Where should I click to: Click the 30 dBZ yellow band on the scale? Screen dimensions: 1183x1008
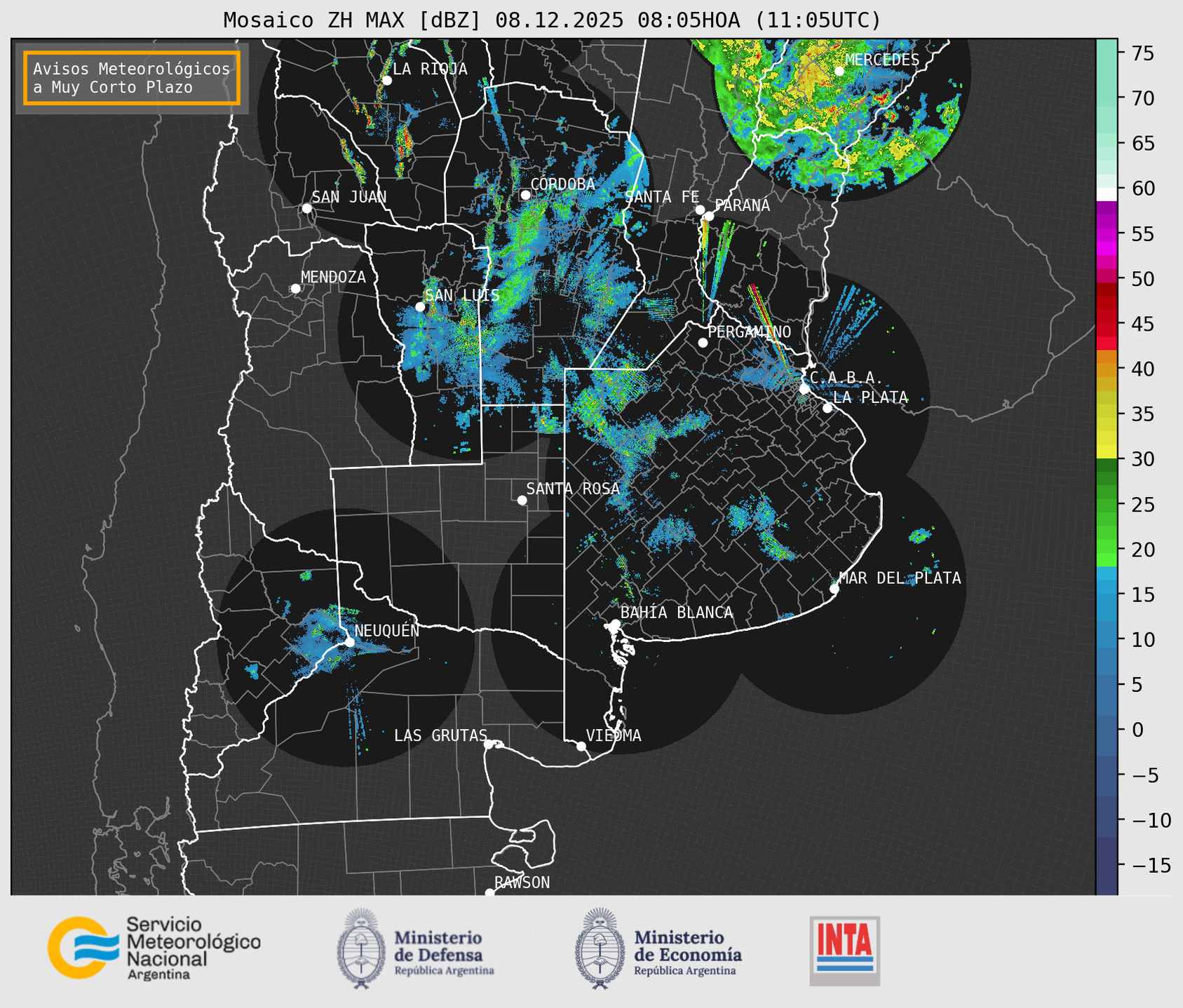1107,452
